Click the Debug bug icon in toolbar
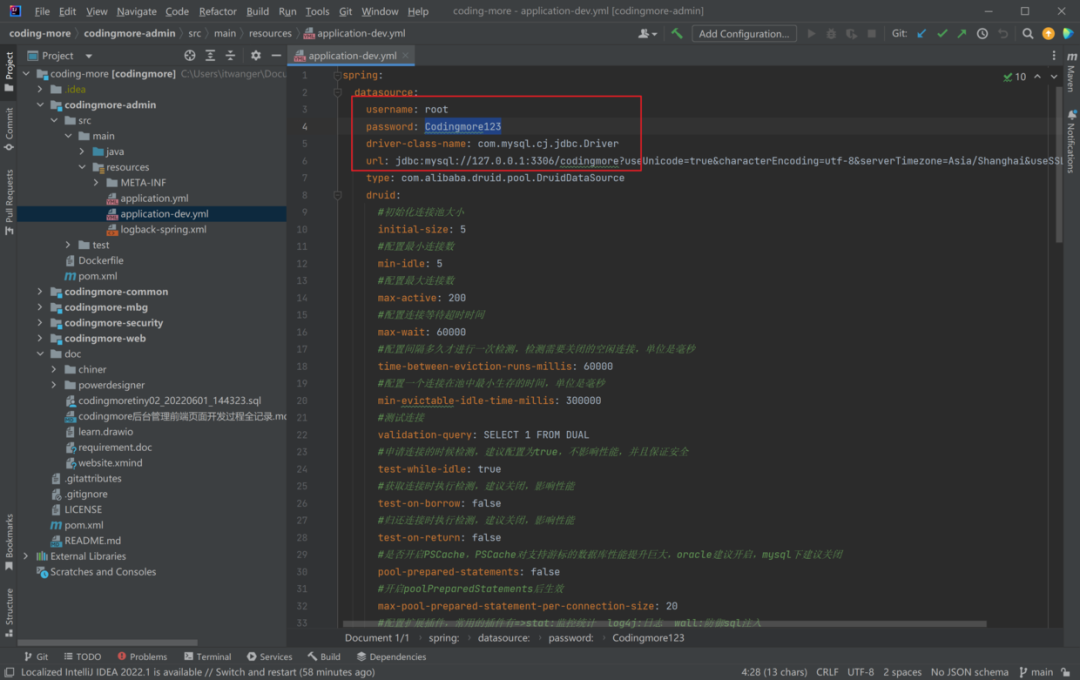The width and height of the screenshot is (1080, 680). (x=831, y=33)
